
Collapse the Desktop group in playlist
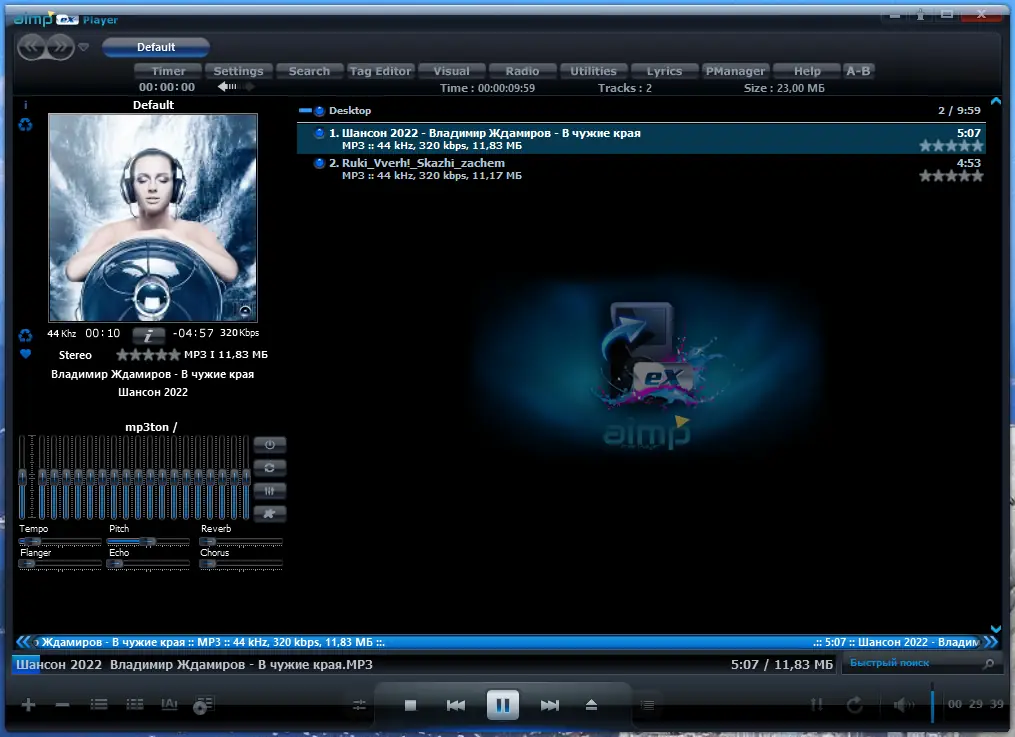pos(305,111)
